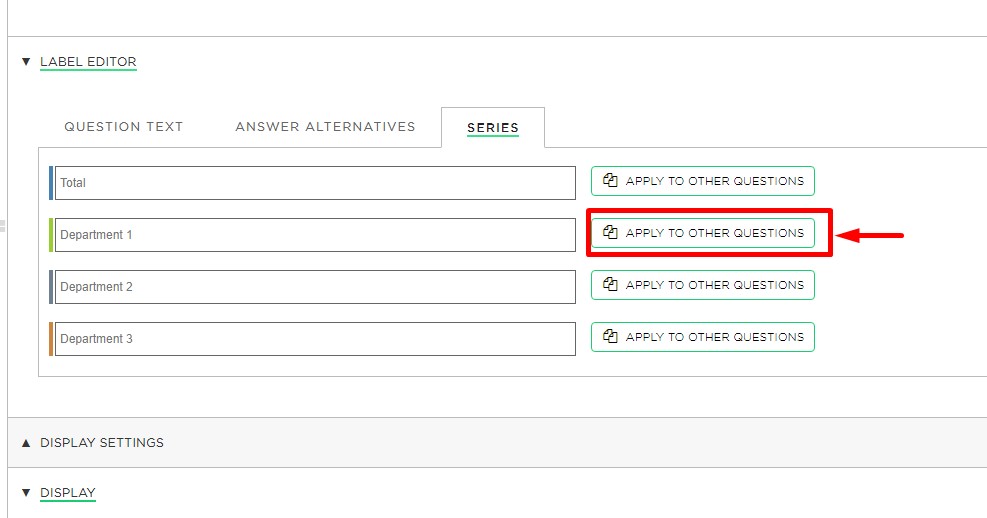This screenshot has width=987, height=518.
Task: Click copy icon in Department 1 row button
Action: (x=610, y=232)
